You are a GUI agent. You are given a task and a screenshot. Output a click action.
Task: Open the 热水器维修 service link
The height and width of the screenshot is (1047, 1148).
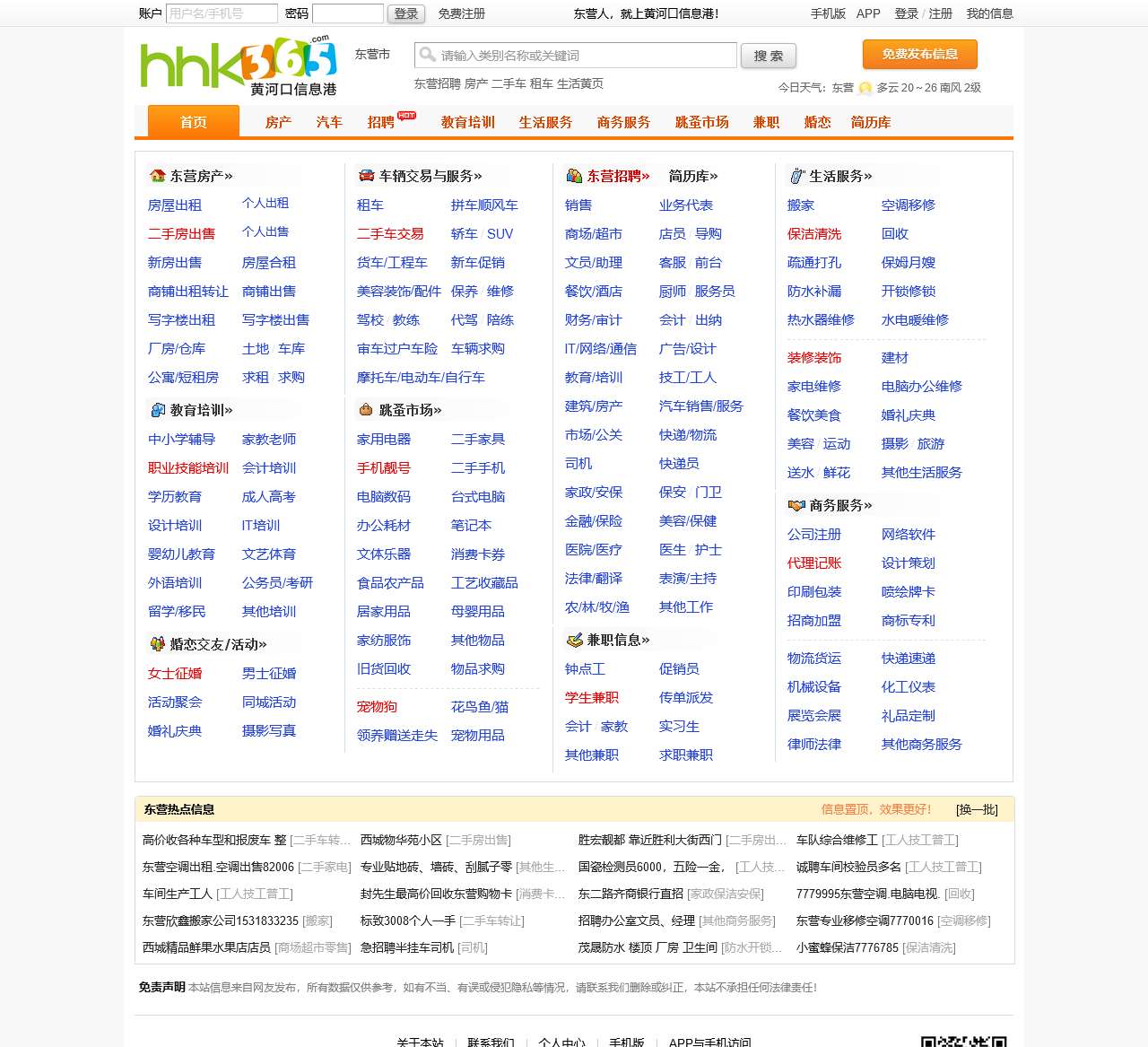coord(821,320)
